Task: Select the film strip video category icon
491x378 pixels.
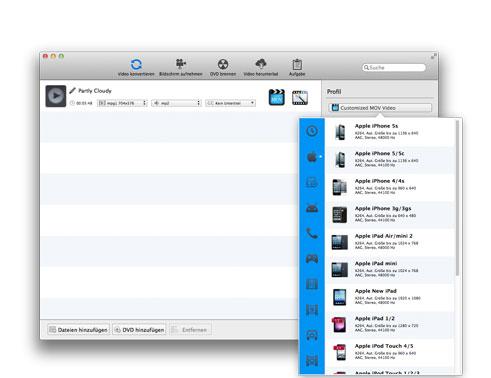Action: 312,284
